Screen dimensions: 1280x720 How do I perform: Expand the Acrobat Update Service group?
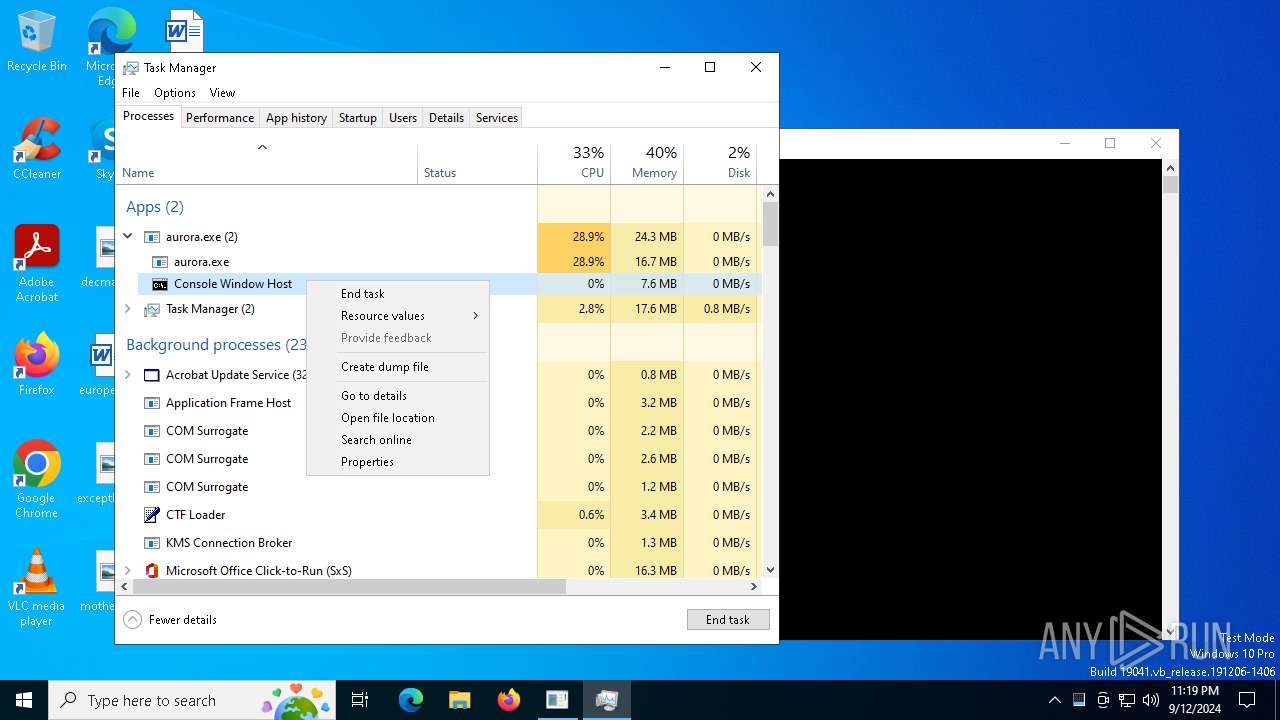pyautogui.click(x=128, y=375)
